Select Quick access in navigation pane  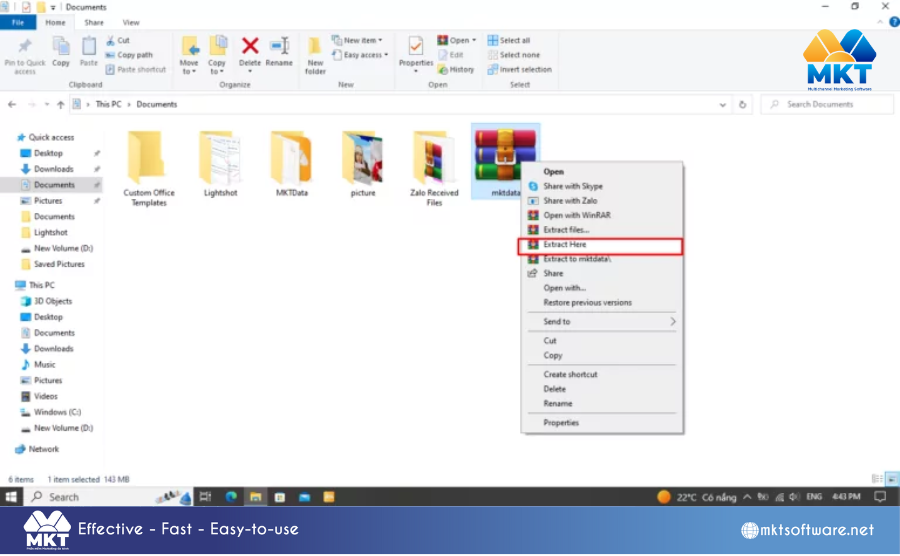tap(46, 137)
